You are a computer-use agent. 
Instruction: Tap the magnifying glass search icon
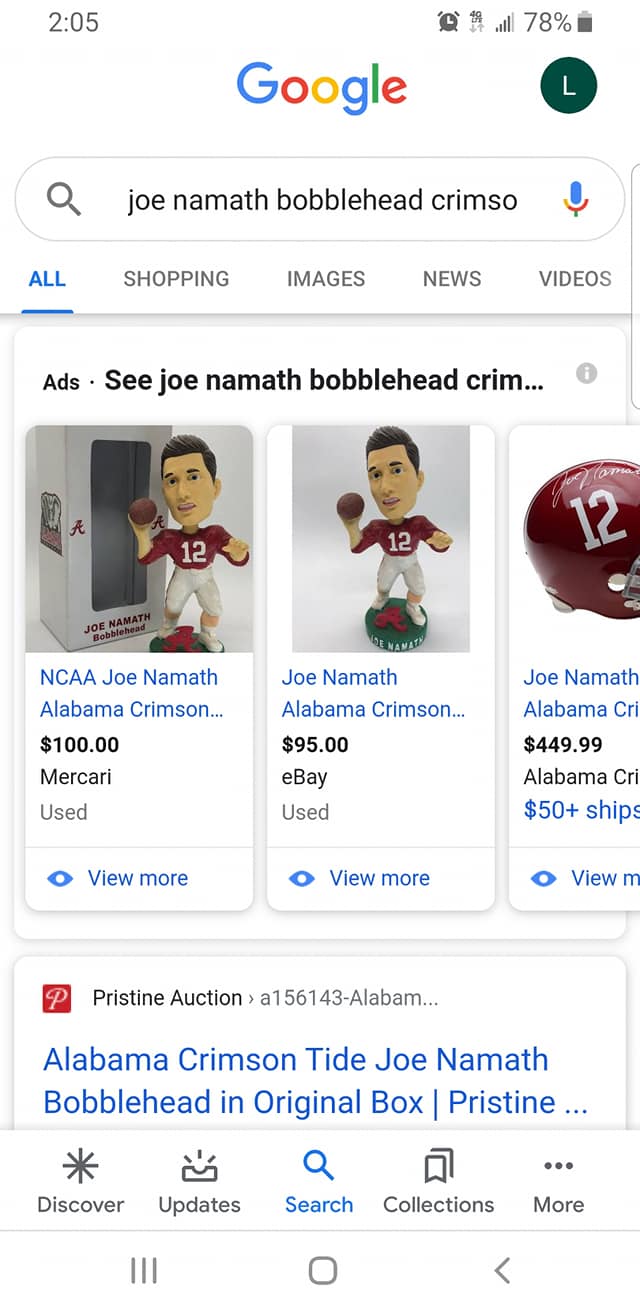click(x=64, y=200)
